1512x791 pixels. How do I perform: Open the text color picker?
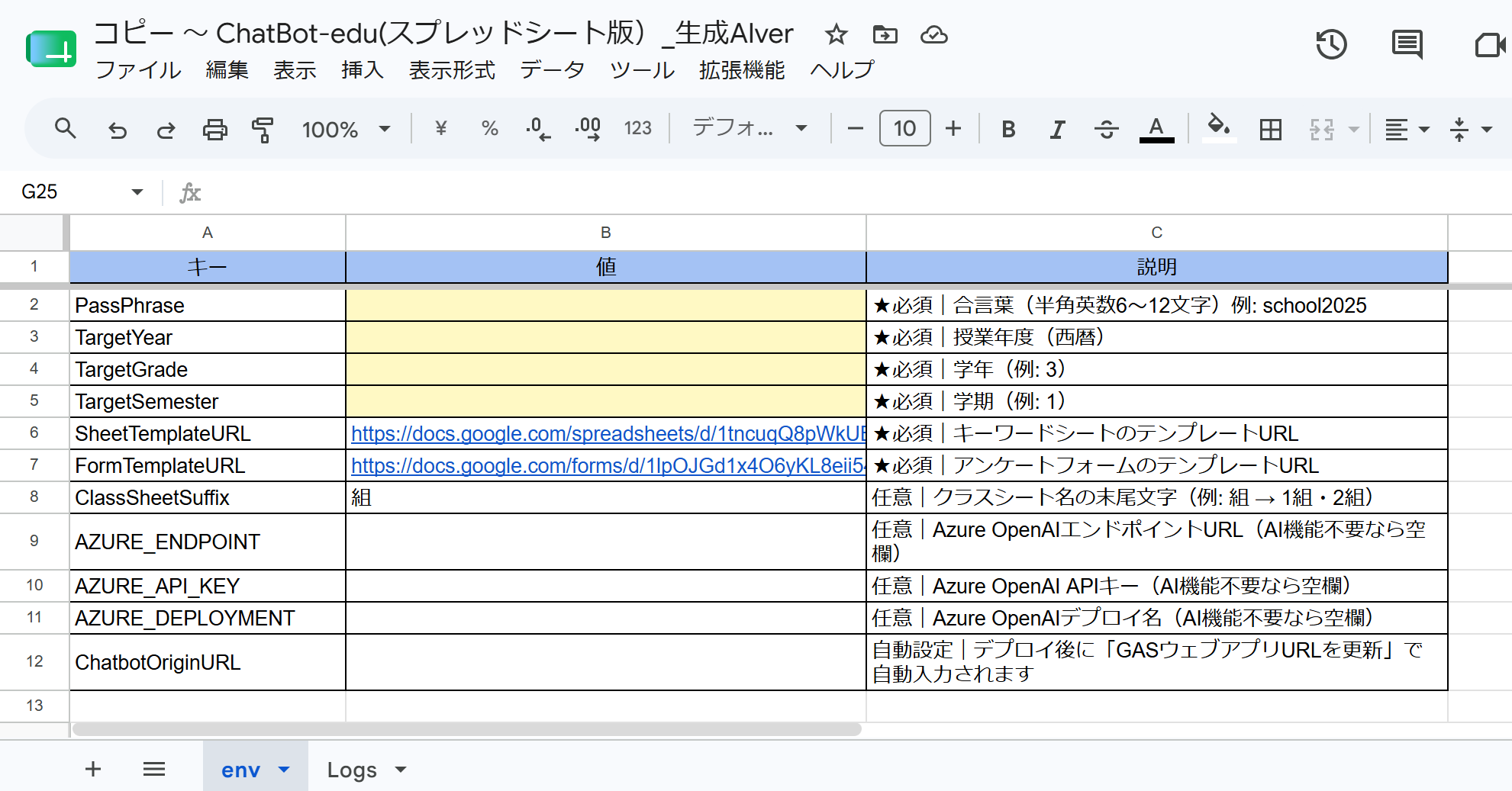(1156, 129)
